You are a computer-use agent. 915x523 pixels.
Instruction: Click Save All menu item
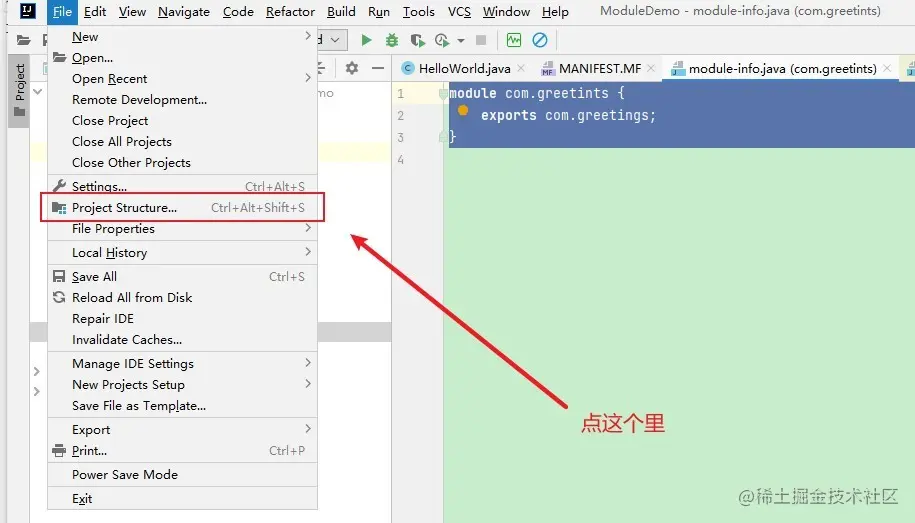(x=182, y=277)
